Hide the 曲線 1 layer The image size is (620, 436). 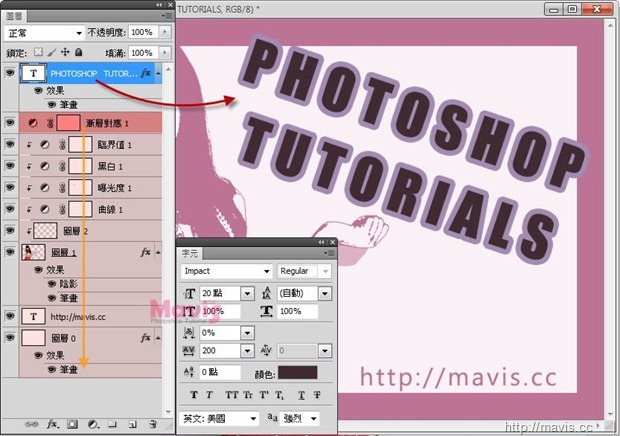point(10,208)
